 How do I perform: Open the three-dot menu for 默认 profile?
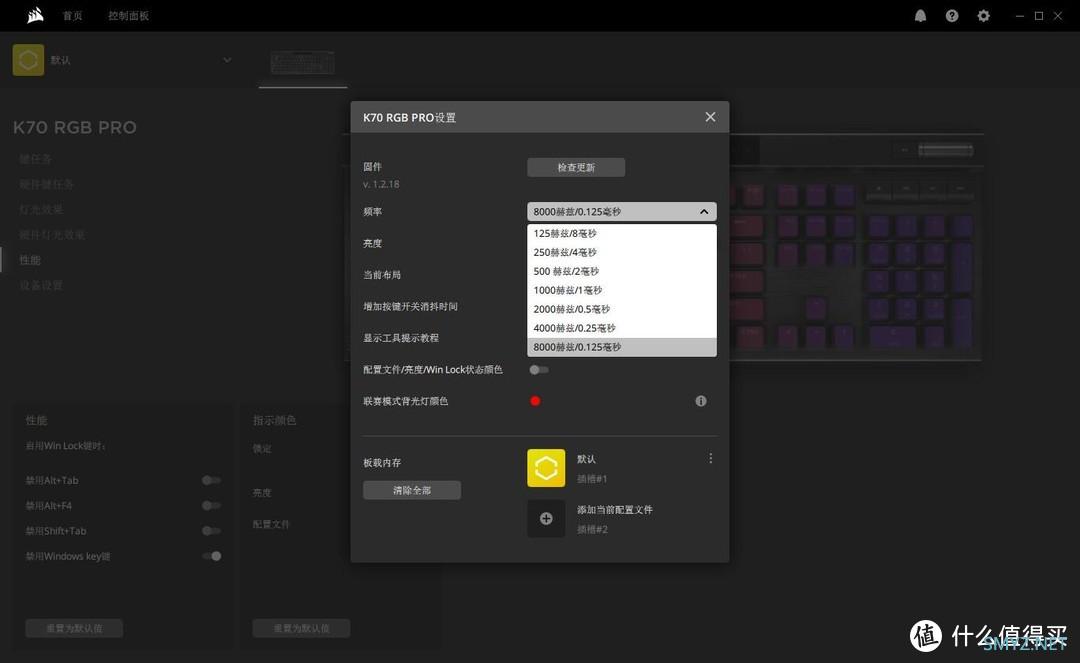pos(710,459)
